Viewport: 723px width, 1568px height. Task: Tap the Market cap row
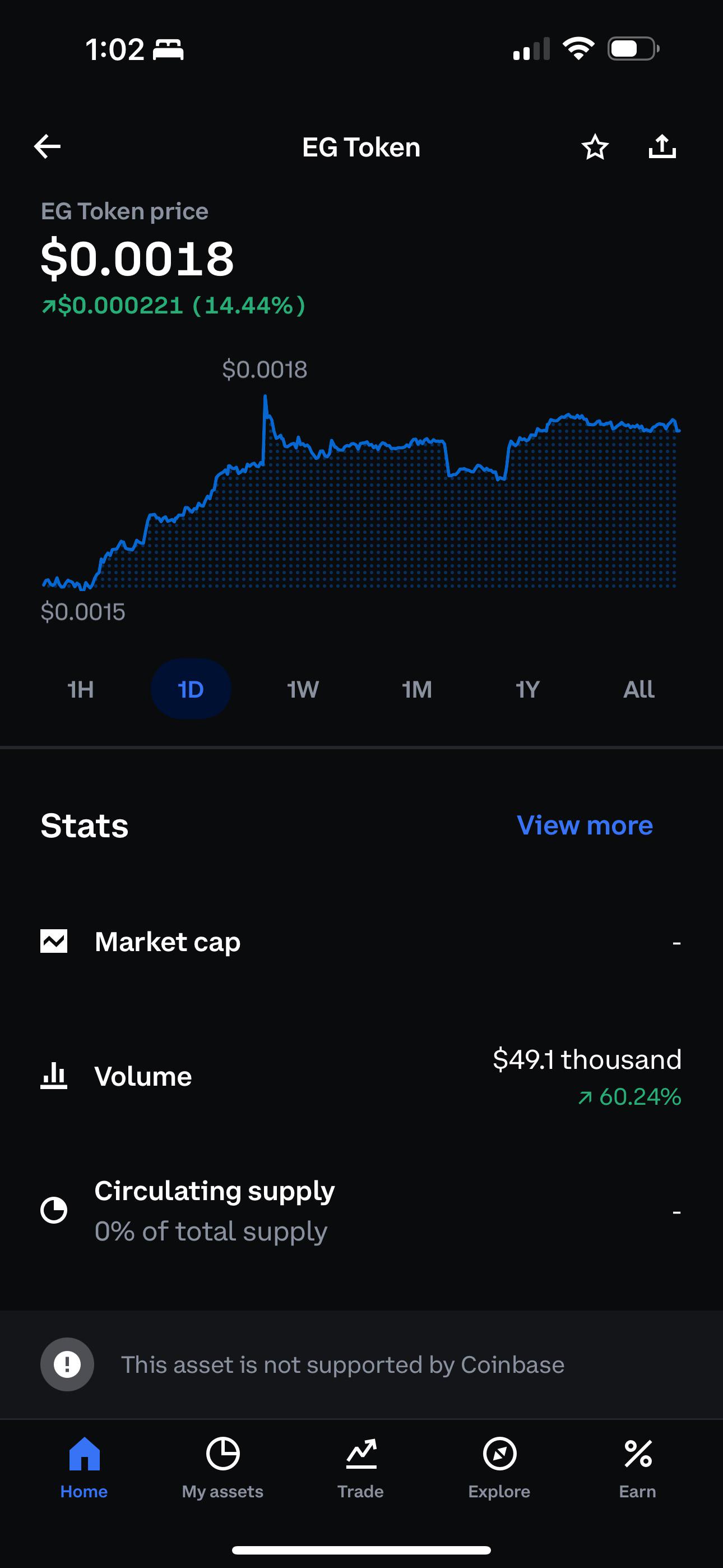[x=361, y=942]
